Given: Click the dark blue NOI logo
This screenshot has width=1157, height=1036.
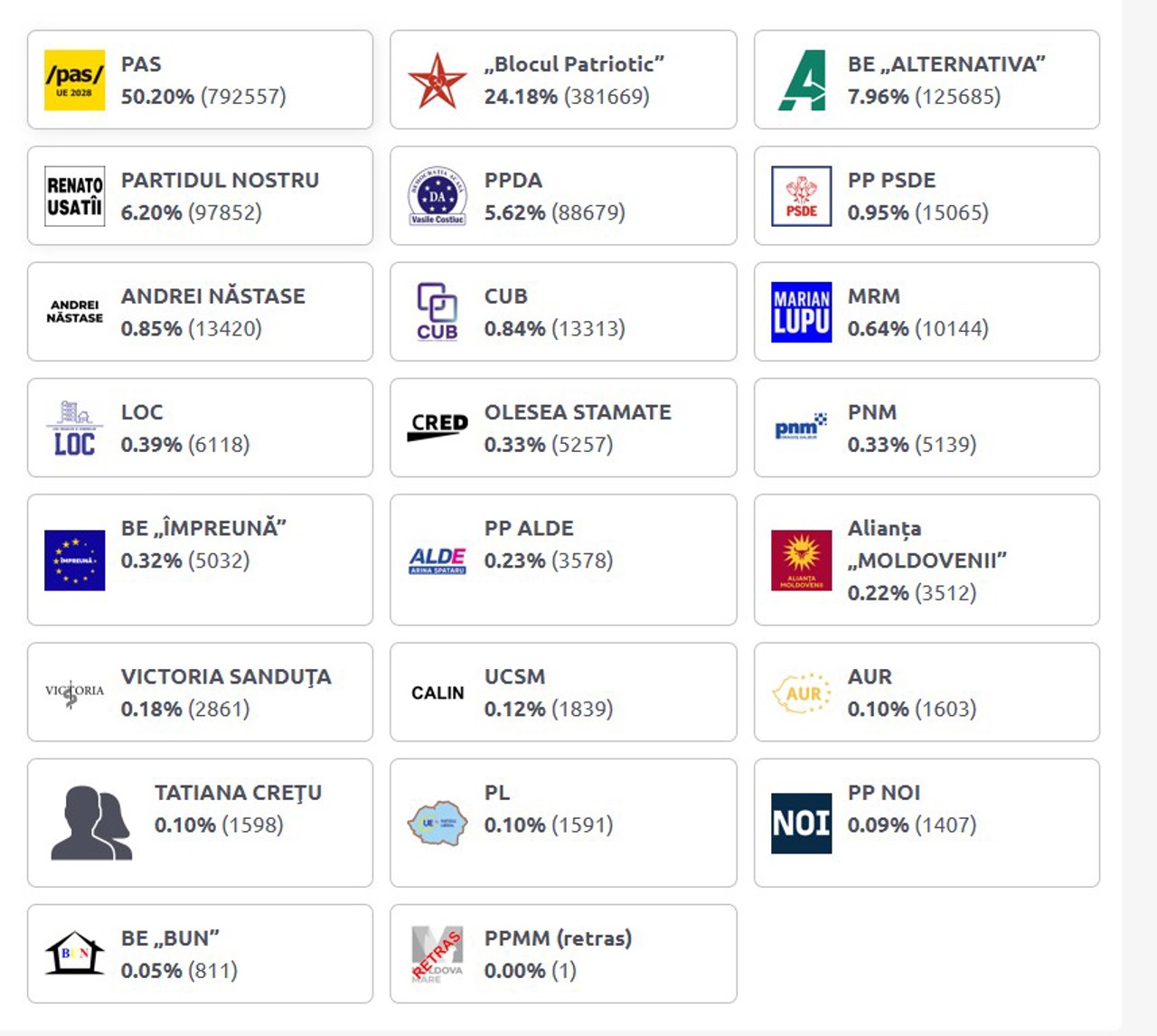Looking at the screenshot, I should (x=802, y=824).
